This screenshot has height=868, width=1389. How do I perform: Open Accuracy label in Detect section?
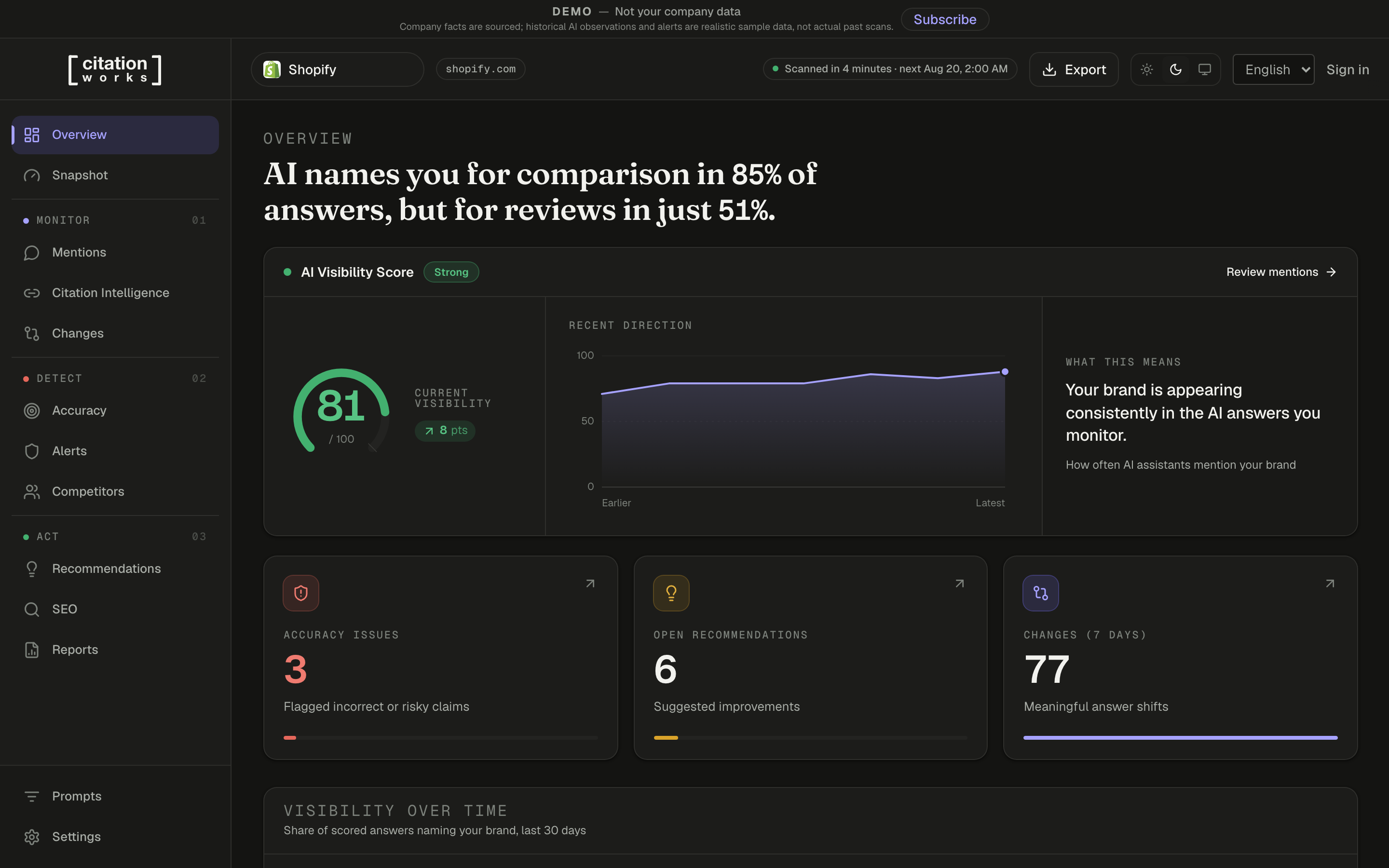pyautogui.click(x=79, y=410)
